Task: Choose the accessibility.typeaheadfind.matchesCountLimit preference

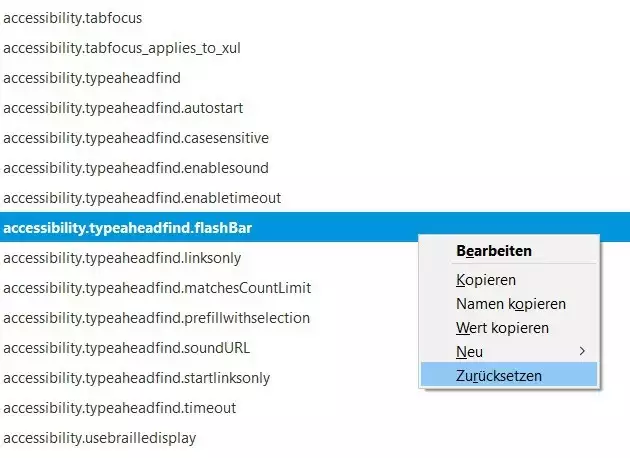Action: [x=157, y=288]
